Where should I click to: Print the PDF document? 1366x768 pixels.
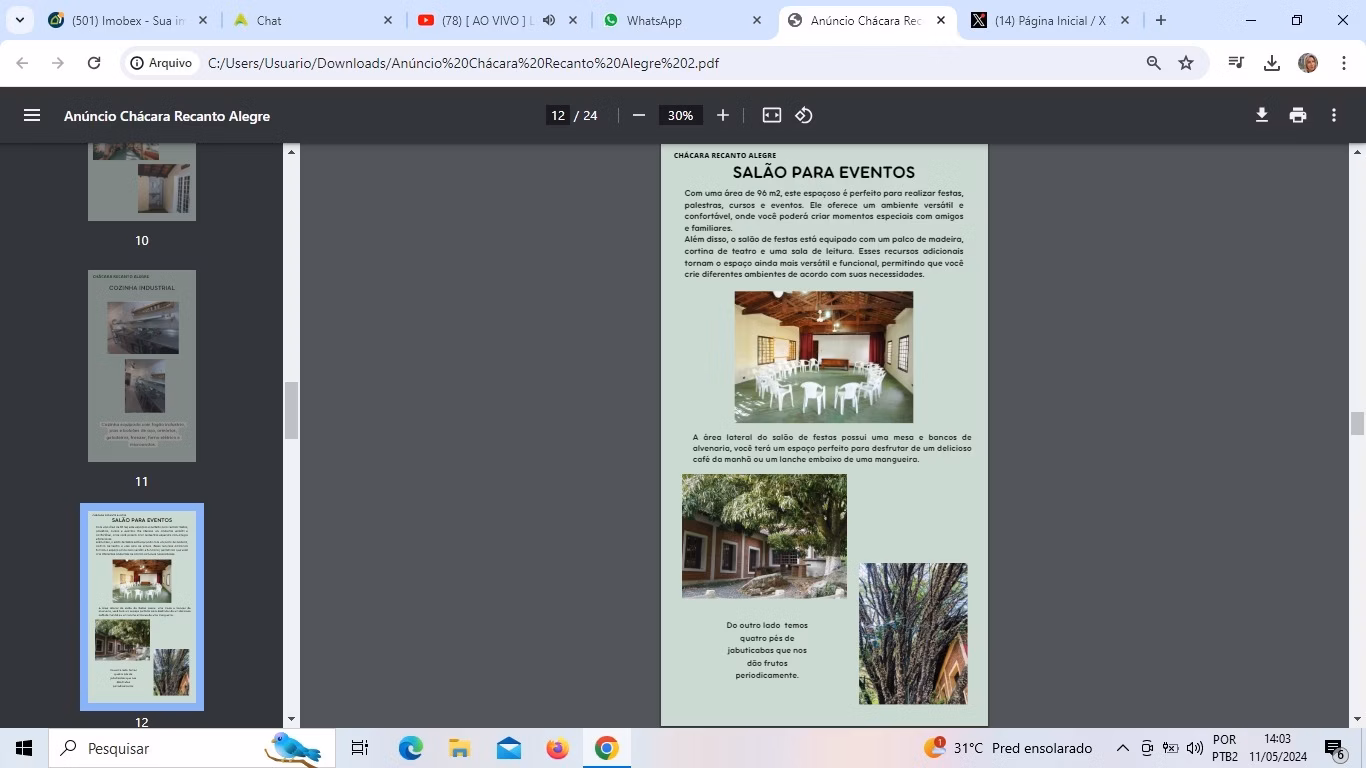[1298, 115]
